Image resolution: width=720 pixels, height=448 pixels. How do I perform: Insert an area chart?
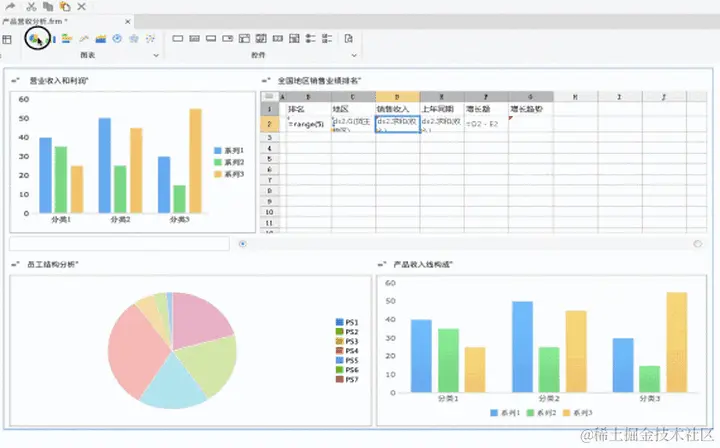(x=101, y=39)
